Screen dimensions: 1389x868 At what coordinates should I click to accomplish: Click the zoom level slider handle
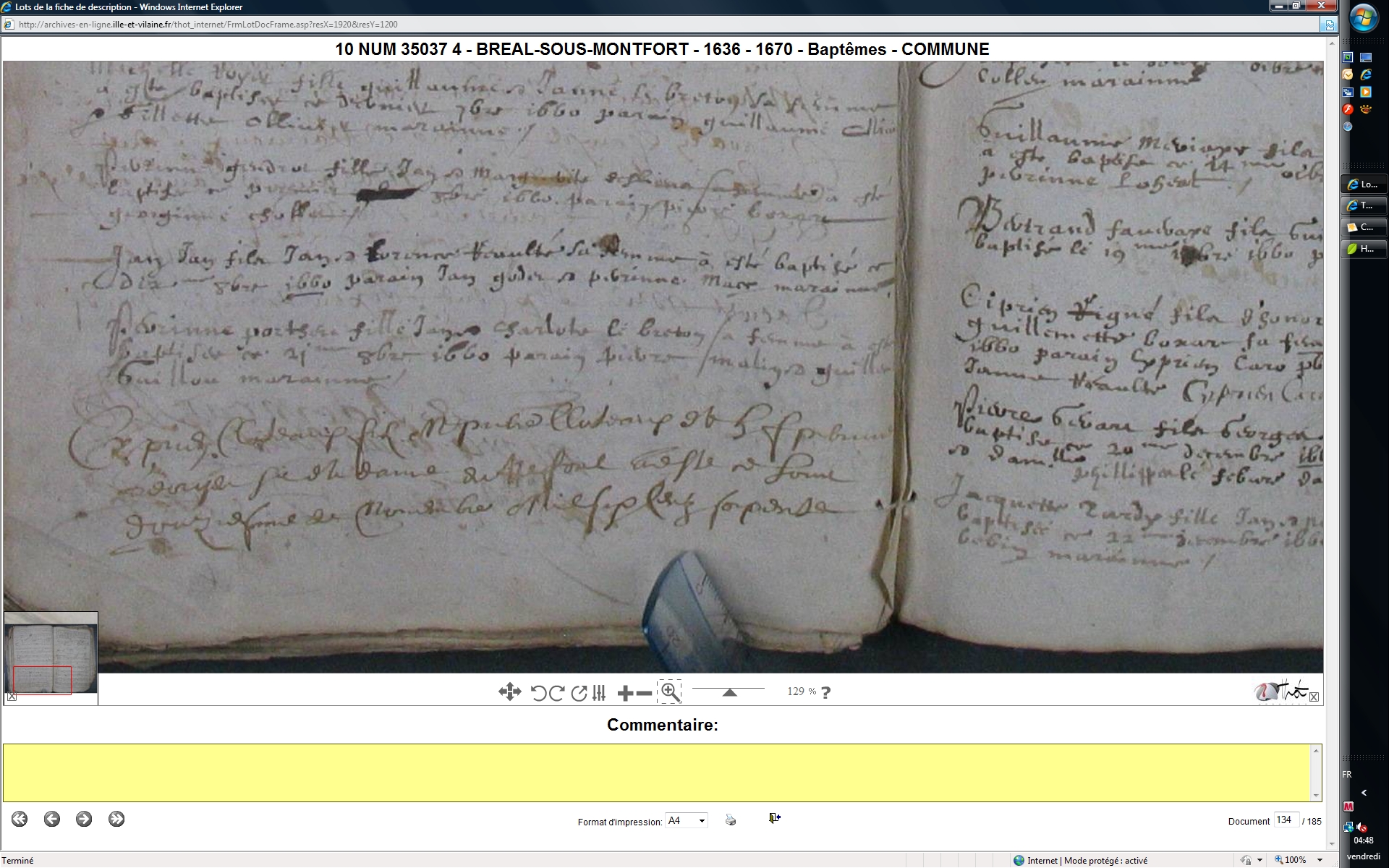click(x=729, y=692)
